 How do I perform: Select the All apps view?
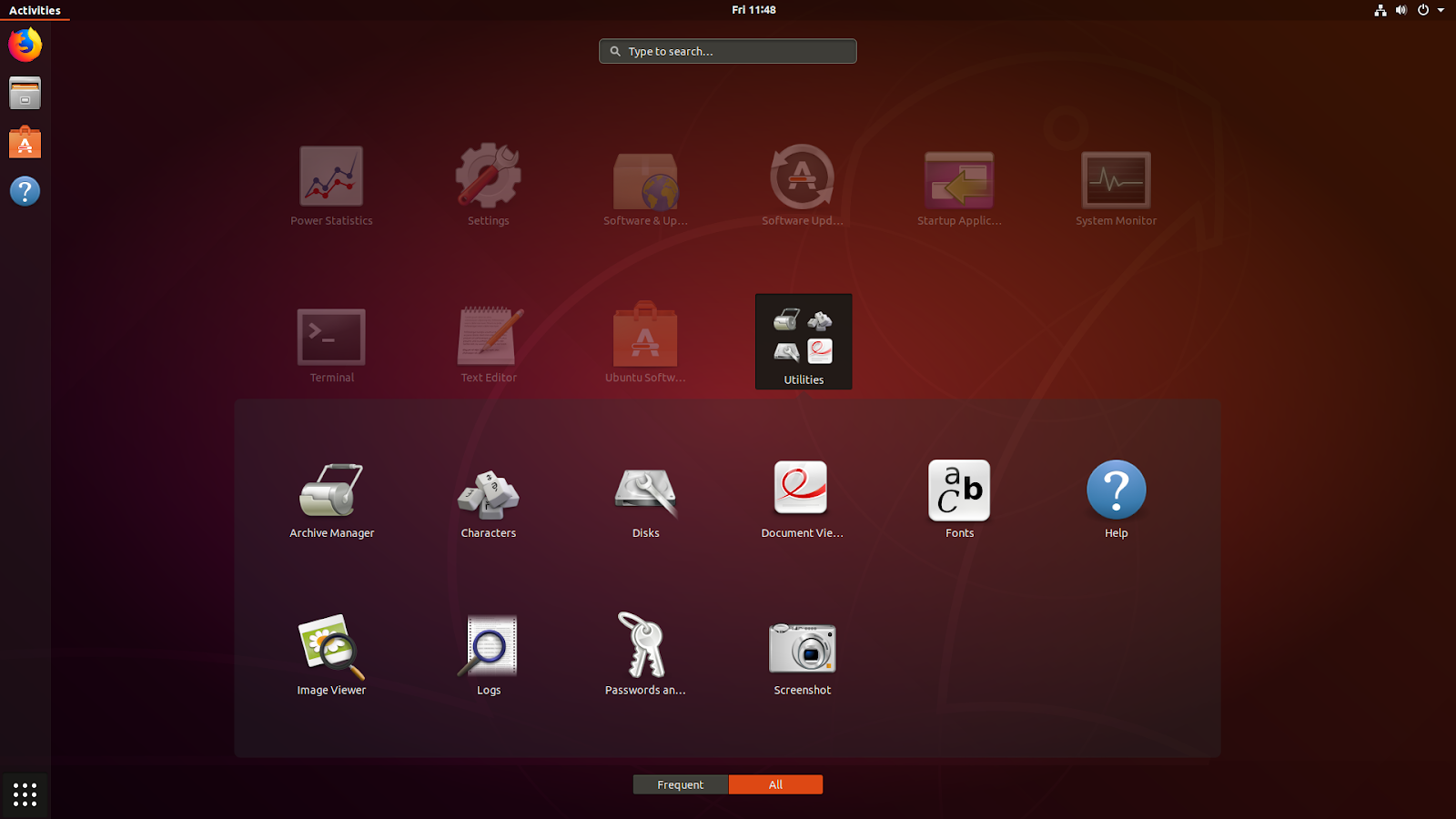click(x=775, y=784)
